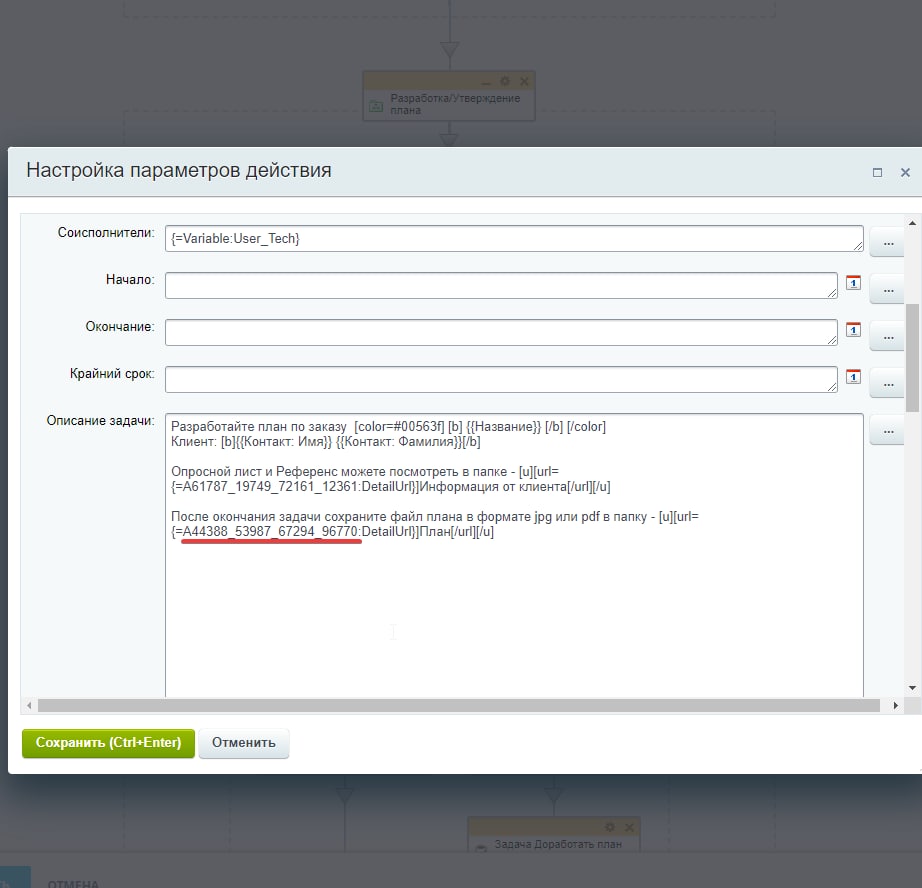Click the ellipsis button beside Описание задачи
This screenshot has width=922, height=888.
point(887,430)
